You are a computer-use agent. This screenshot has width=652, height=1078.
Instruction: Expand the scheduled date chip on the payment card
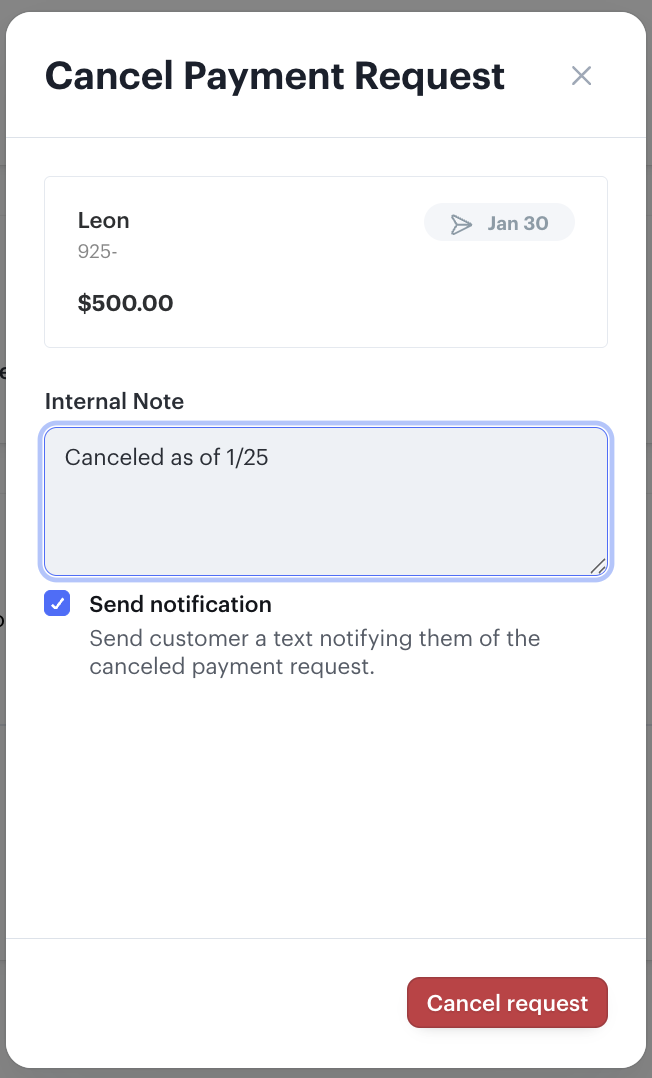click(x=499, y=222)
